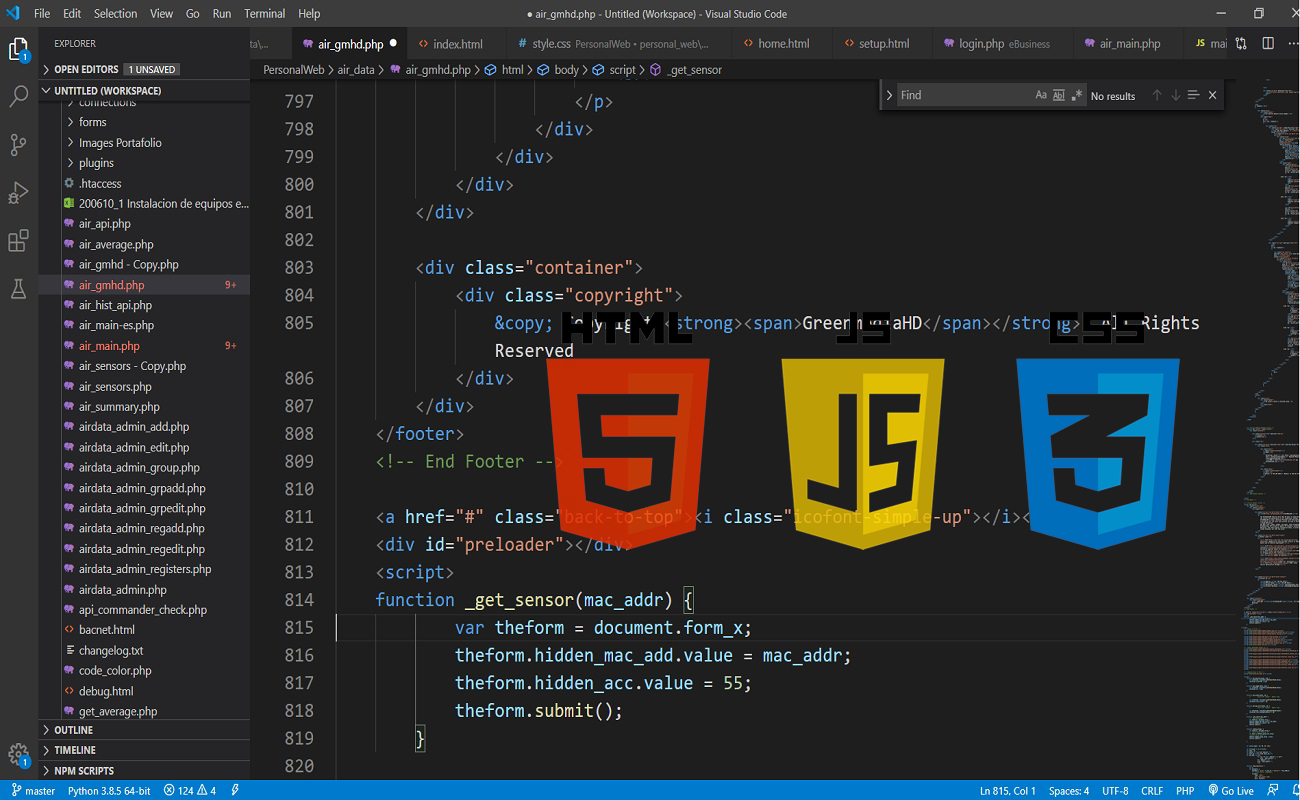The width and height of the screenshot is (1300, 800).
Task: Open the Edit menu
Action: click(72, 14)
